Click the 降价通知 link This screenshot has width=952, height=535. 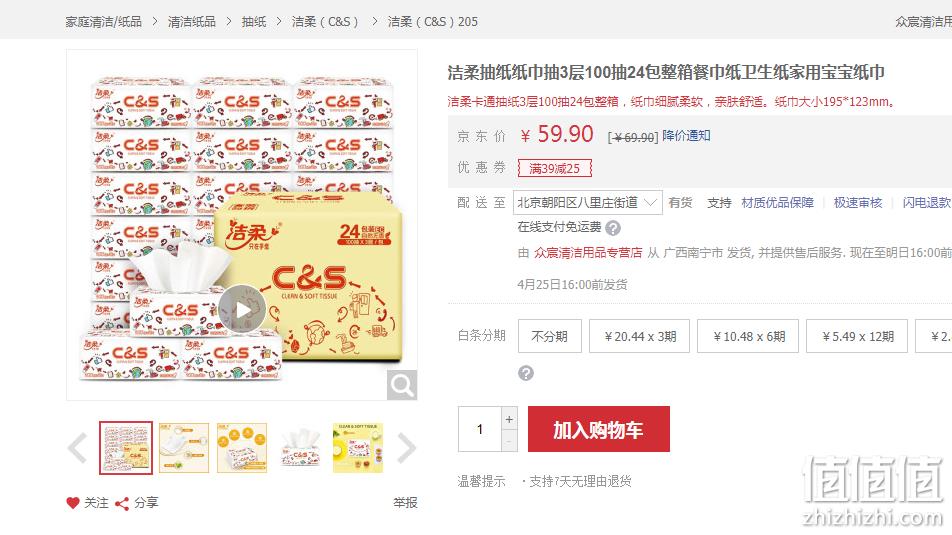coord(686,135)
